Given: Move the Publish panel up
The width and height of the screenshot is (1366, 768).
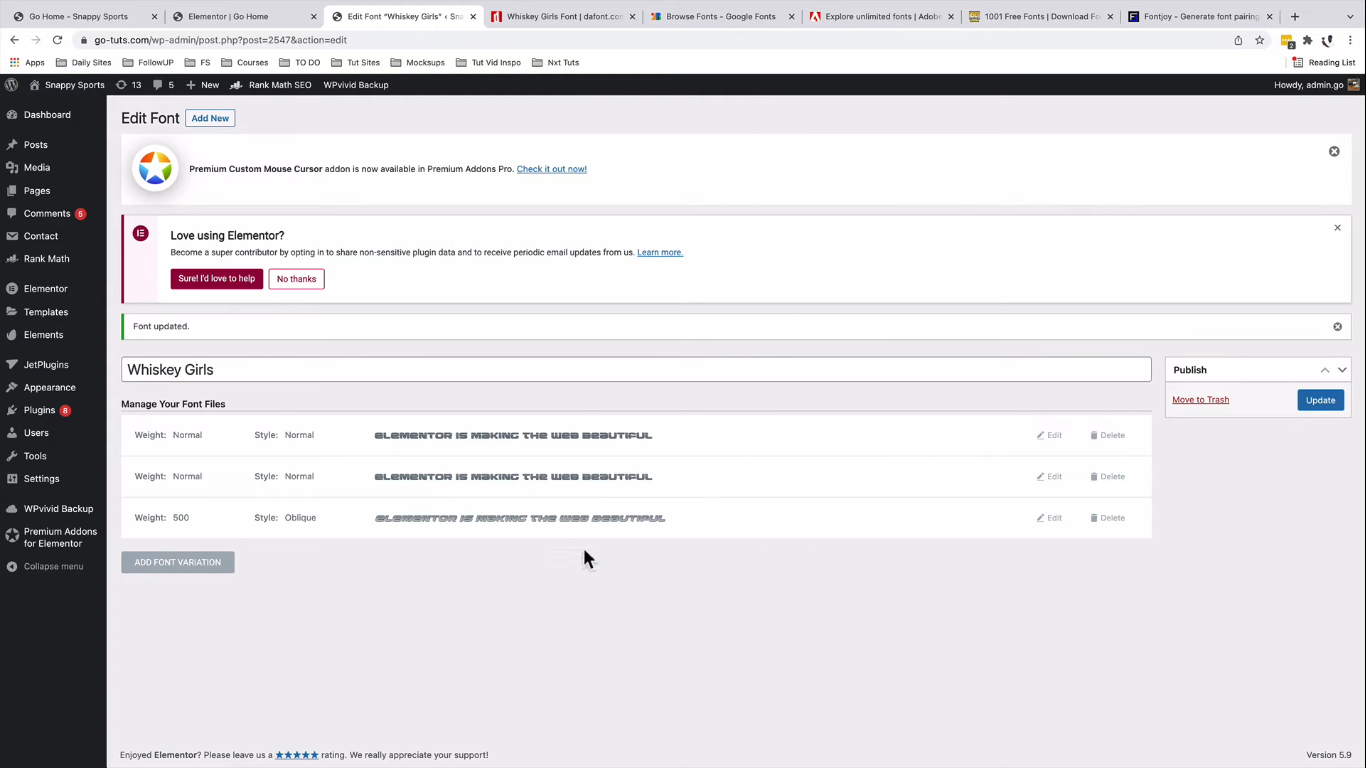Looking at the screenshot, I should (x=1325, y=370).
